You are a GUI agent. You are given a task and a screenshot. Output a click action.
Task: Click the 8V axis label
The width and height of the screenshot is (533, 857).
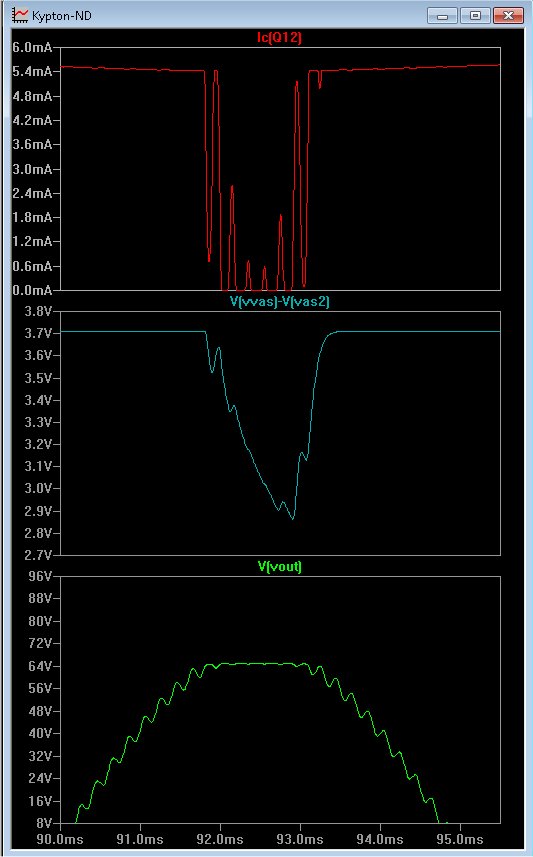[44, 823]
